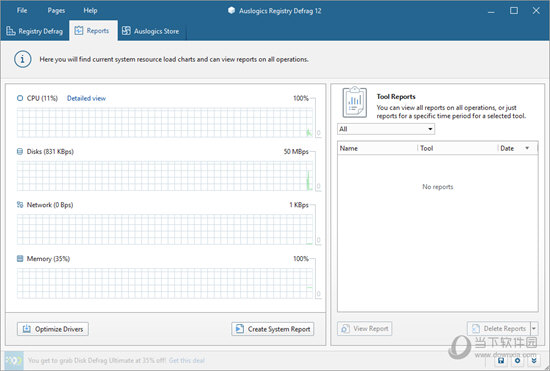The height and width of the screenshot is (371, 550).
Task: Click the Network chart icon
Action: 20,205
